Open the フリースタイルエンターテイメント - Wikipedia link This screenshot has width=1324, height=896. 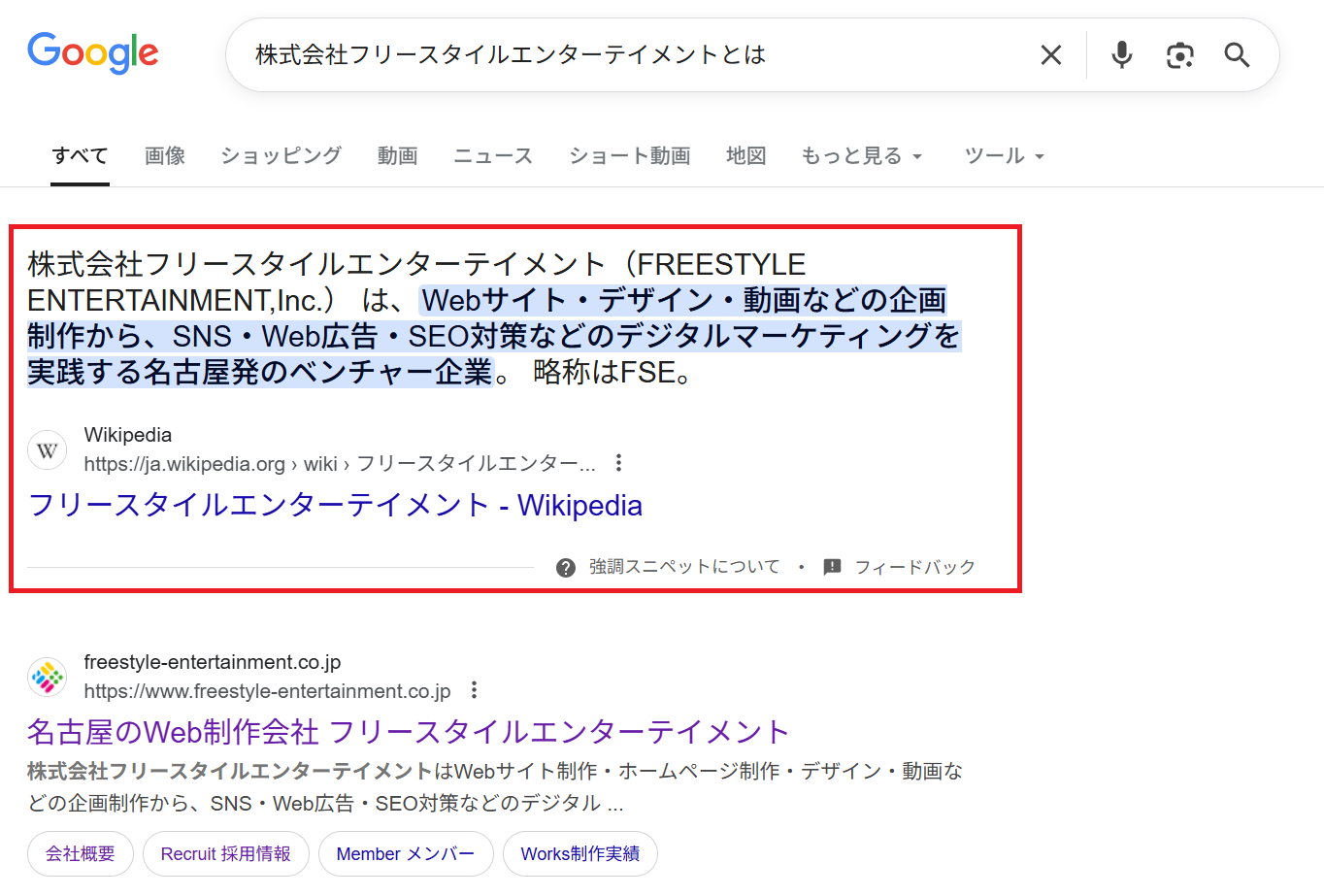(x=335, y=506)
